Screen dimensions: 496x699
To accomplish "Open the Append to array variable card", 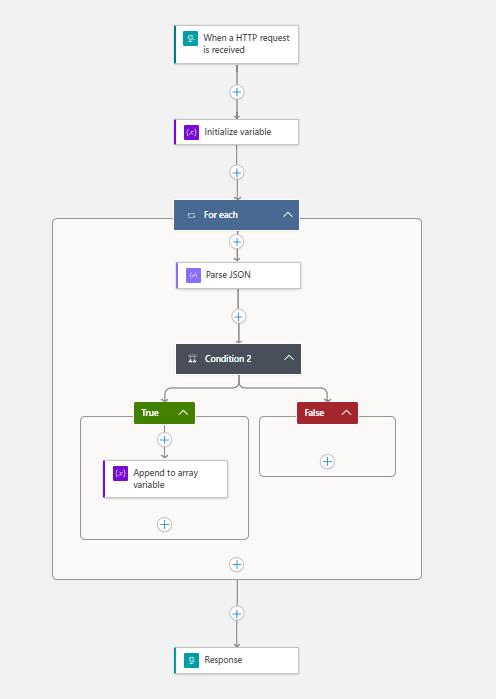I will [165, 479].
